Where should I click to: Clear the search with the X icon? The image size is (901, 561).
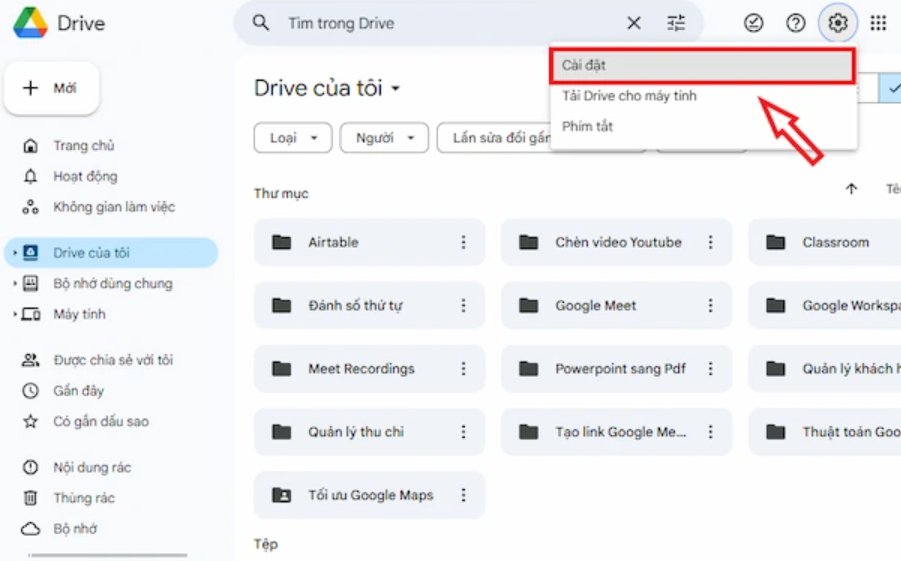tap(634, 23)
